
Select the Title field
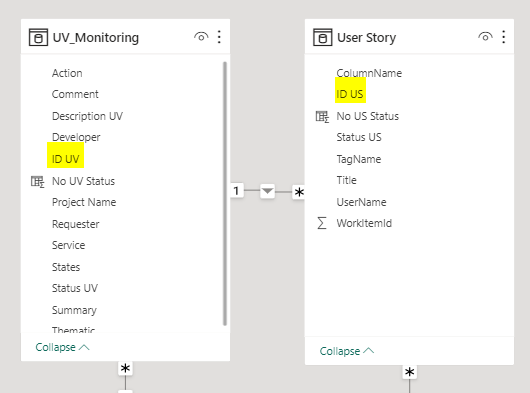click(346, 180)
